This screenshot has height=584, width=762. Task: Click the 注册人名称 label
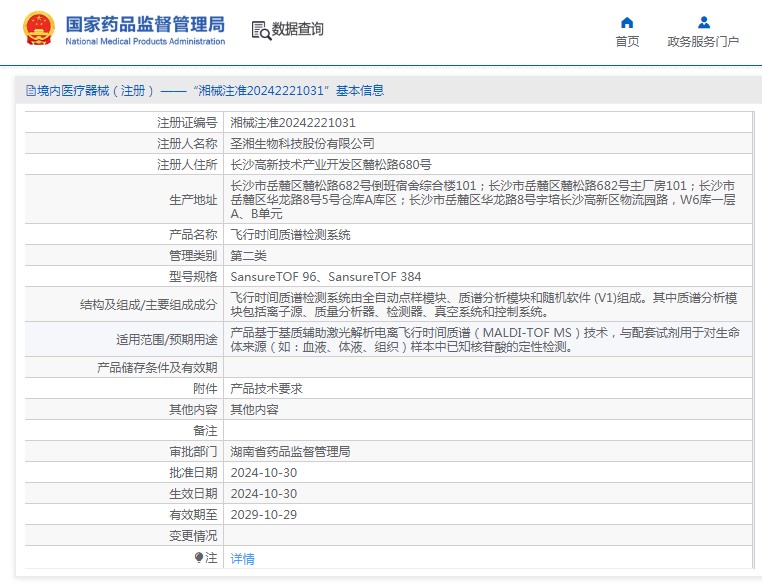[x=187, y=143]
